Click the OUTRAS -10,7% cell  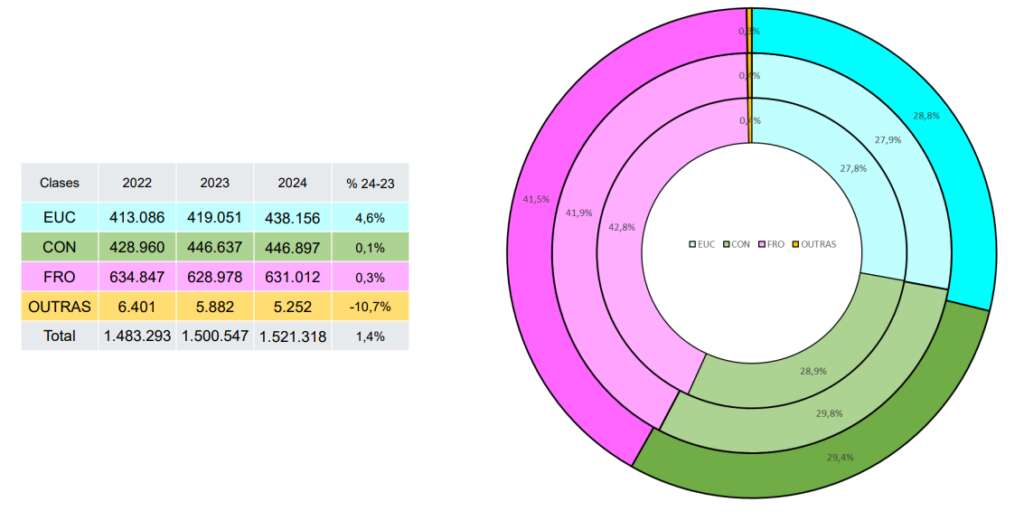pyautogui.click(x=370, y=306)
